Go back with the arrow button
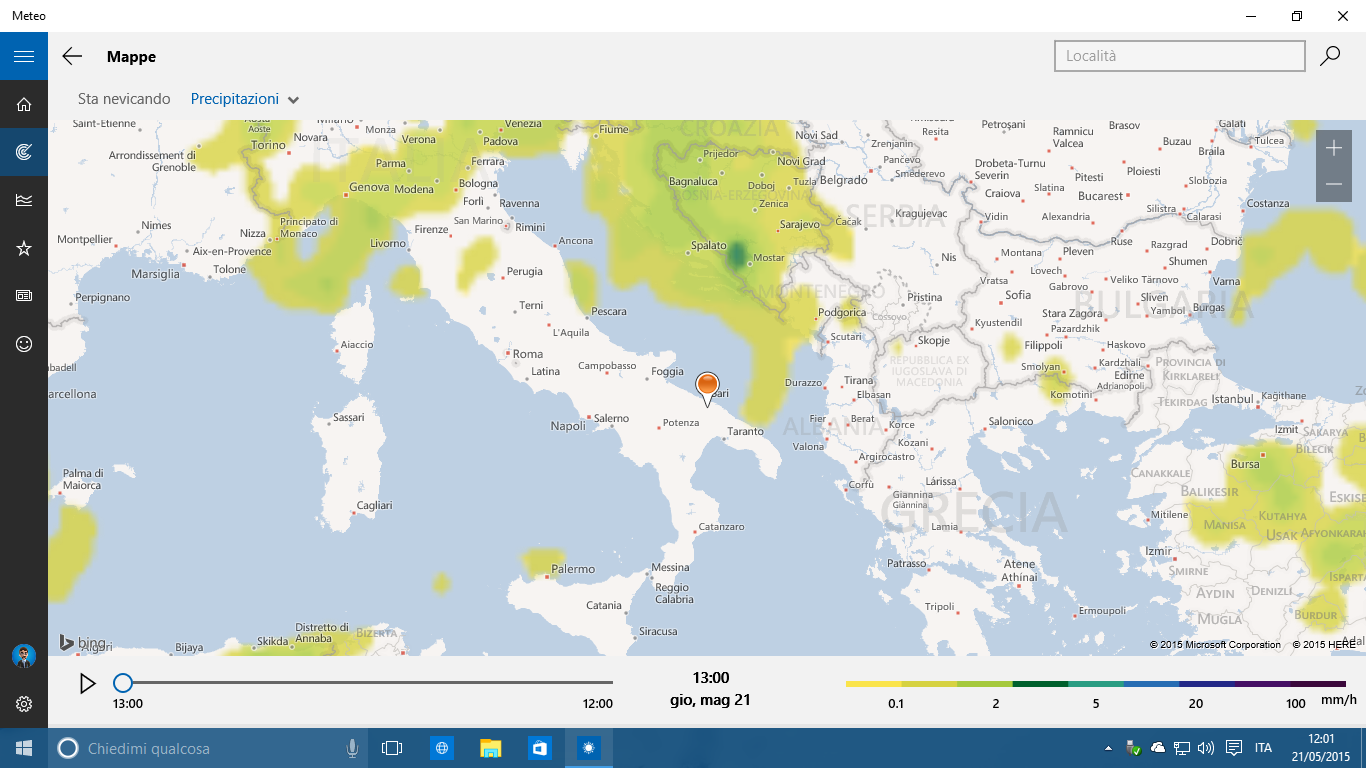Image resolution: width=1366 pixels, height=768 pixels. (72, 56)
